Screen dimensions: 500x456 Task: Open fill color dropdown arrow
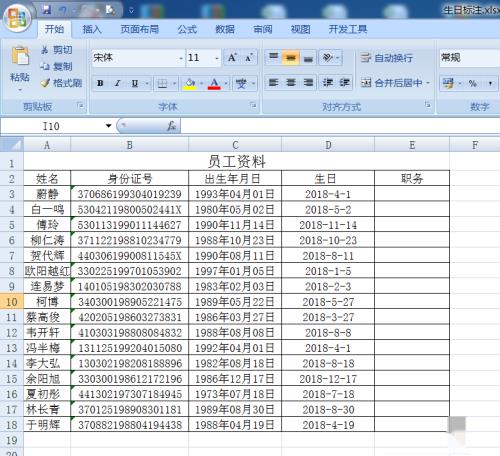[201, 83]
